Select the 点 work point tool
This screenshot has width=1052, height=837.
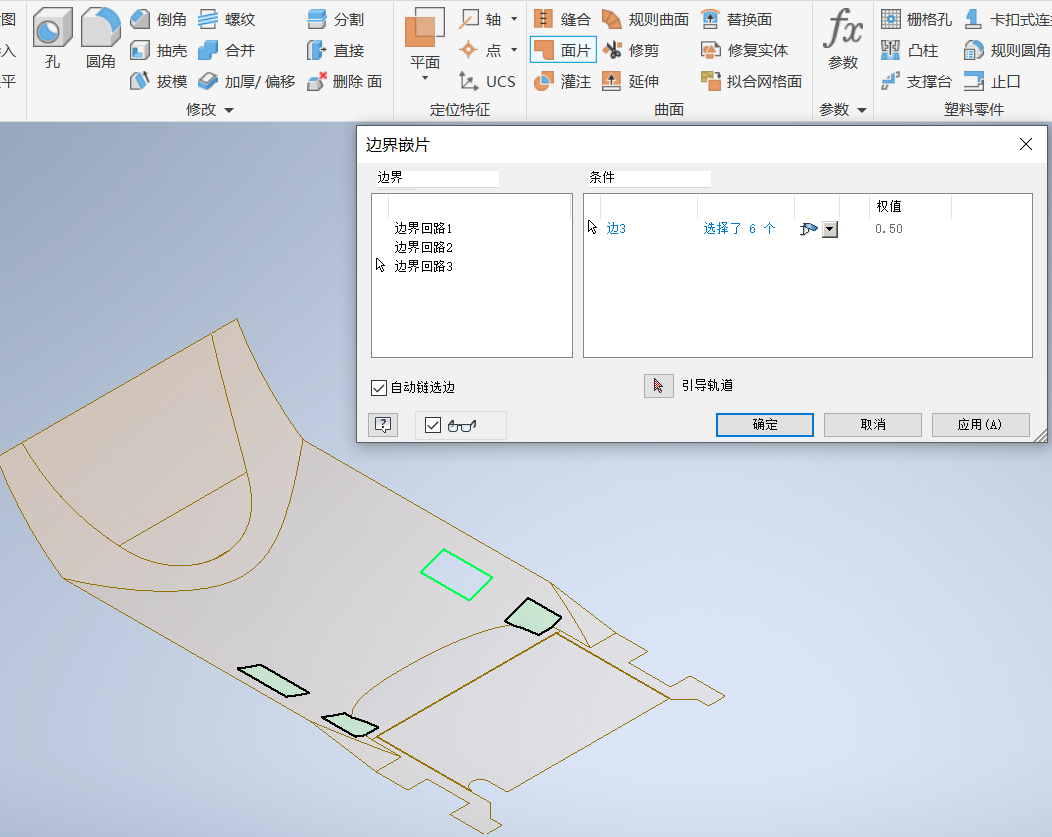(x=480, y=50)
